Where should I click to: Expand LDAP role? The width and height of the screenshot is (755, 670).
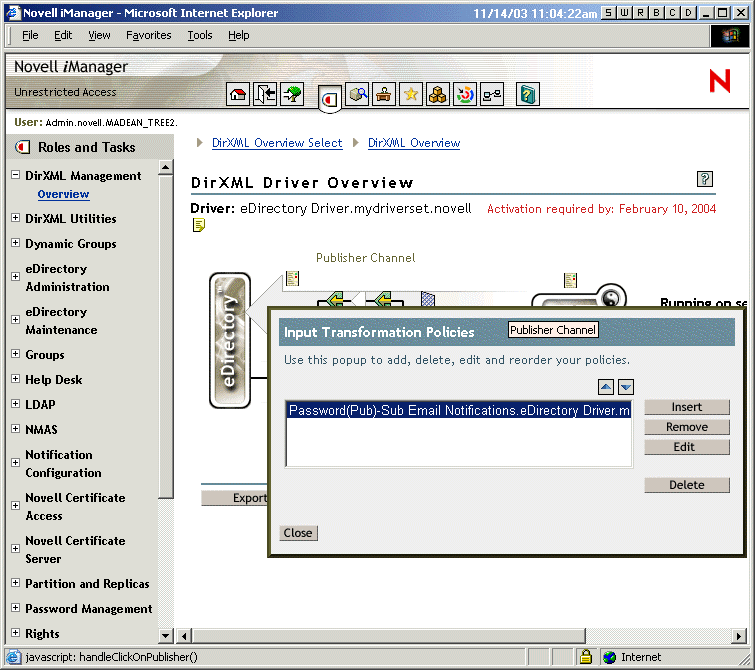[15, 404]
